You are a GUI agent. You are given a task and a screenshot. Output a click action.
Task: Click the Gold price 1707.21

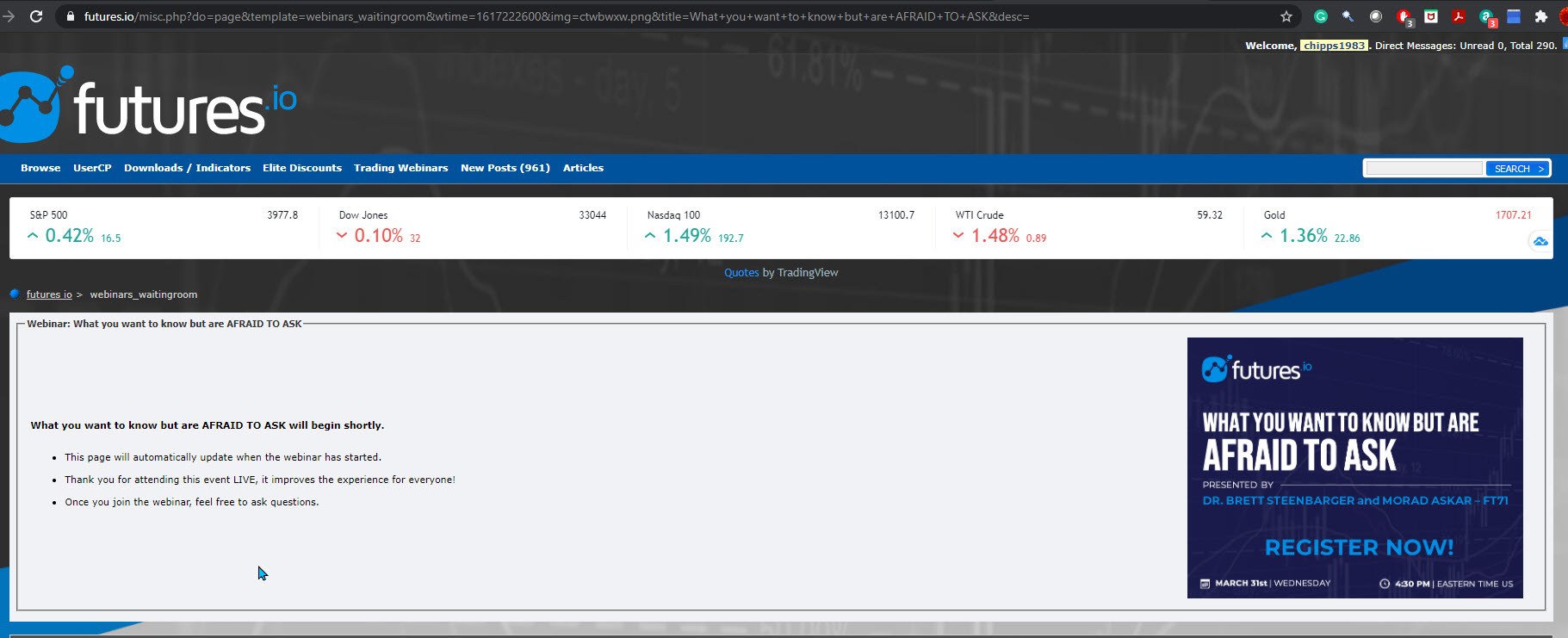pos(1514,215)
